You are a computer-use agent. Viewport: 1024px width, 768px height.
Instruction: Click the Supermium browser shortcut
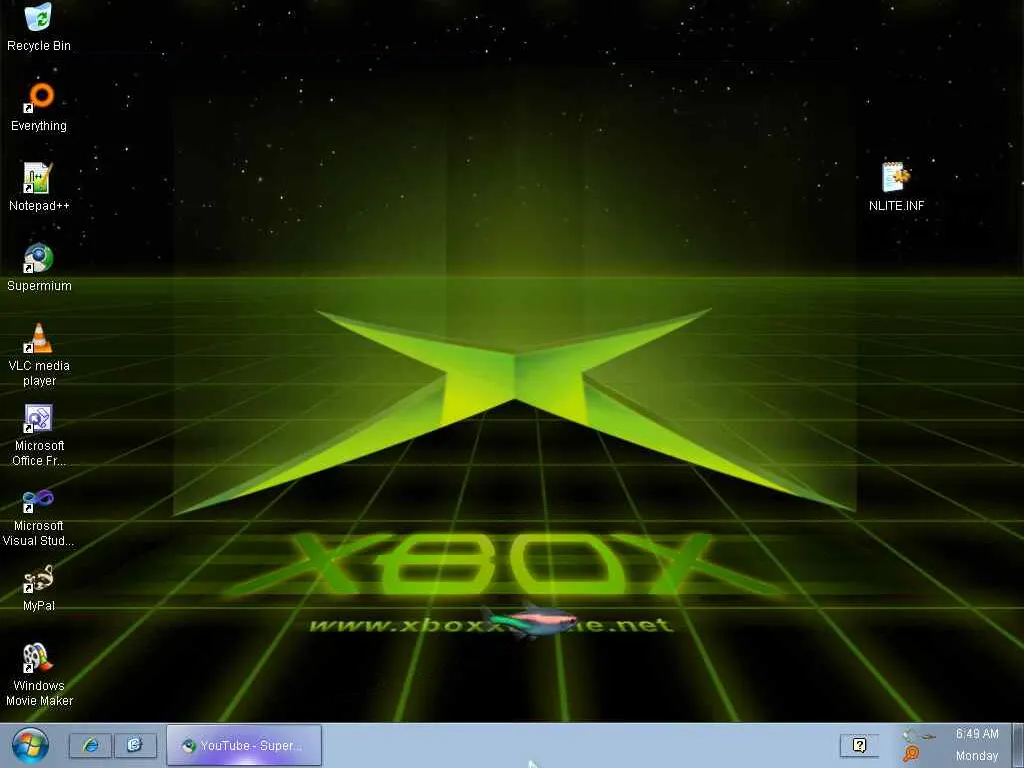pos(39,267)
